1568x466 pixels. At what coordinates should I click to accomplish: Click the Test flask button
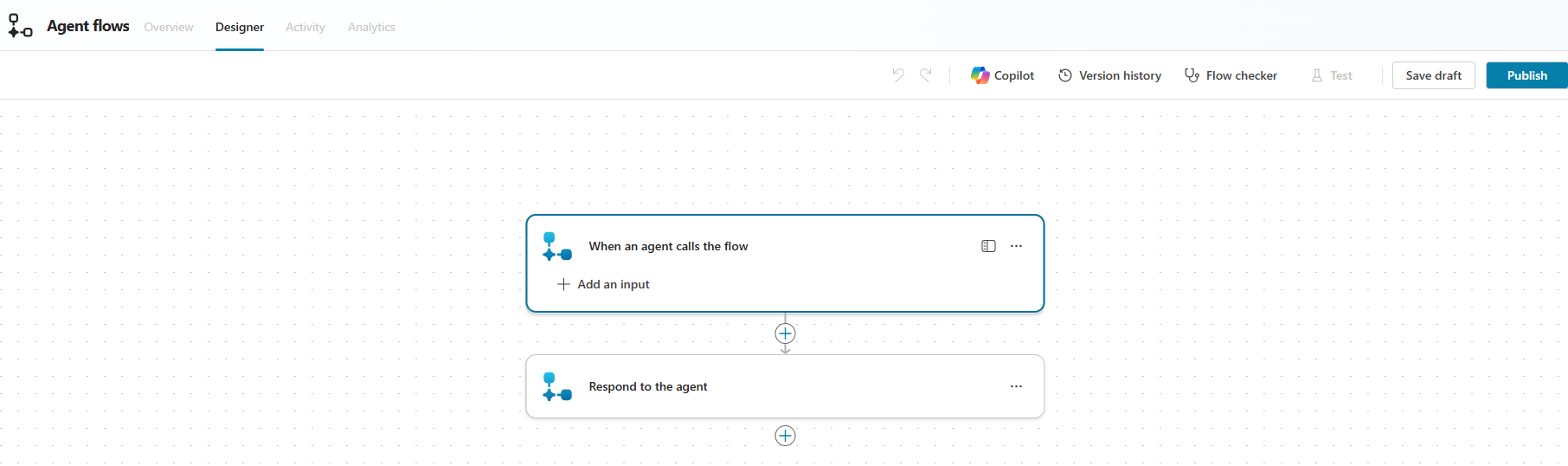1332,75
